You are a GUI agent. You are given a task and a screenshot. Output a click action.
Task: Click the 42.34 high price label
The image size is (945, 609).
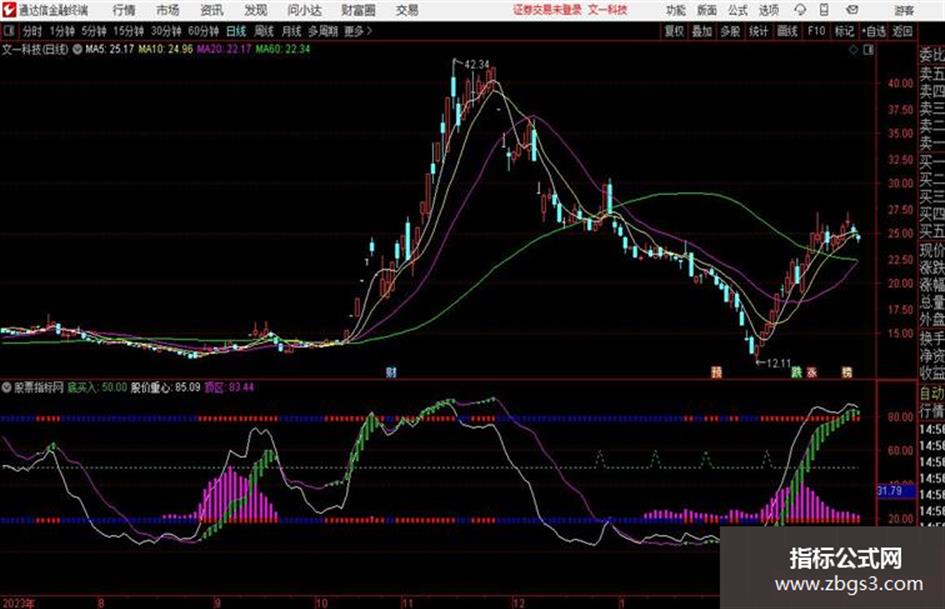tap(477, 65)
